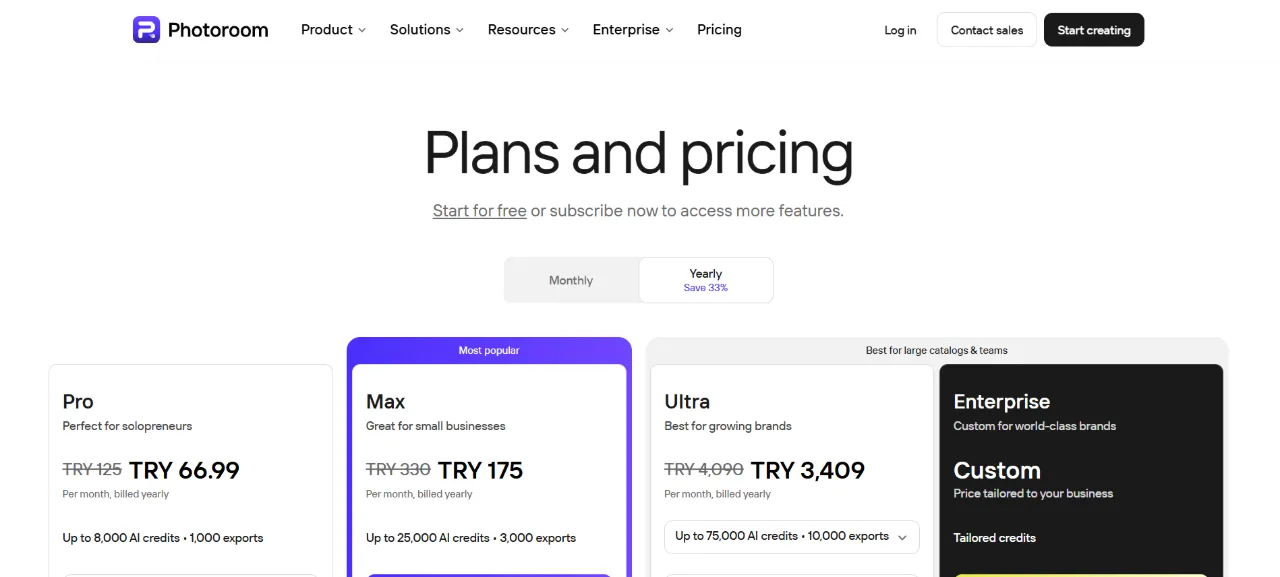Click the Photoroom logo icon
Image resolution: width=1280 pixels, height=577 pixels.
click(x=146, y=30)
